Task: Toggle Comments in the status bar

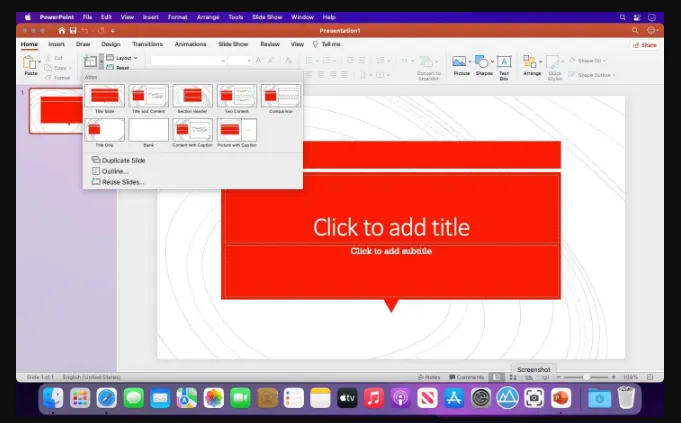Action: click(x=466, y=377)
